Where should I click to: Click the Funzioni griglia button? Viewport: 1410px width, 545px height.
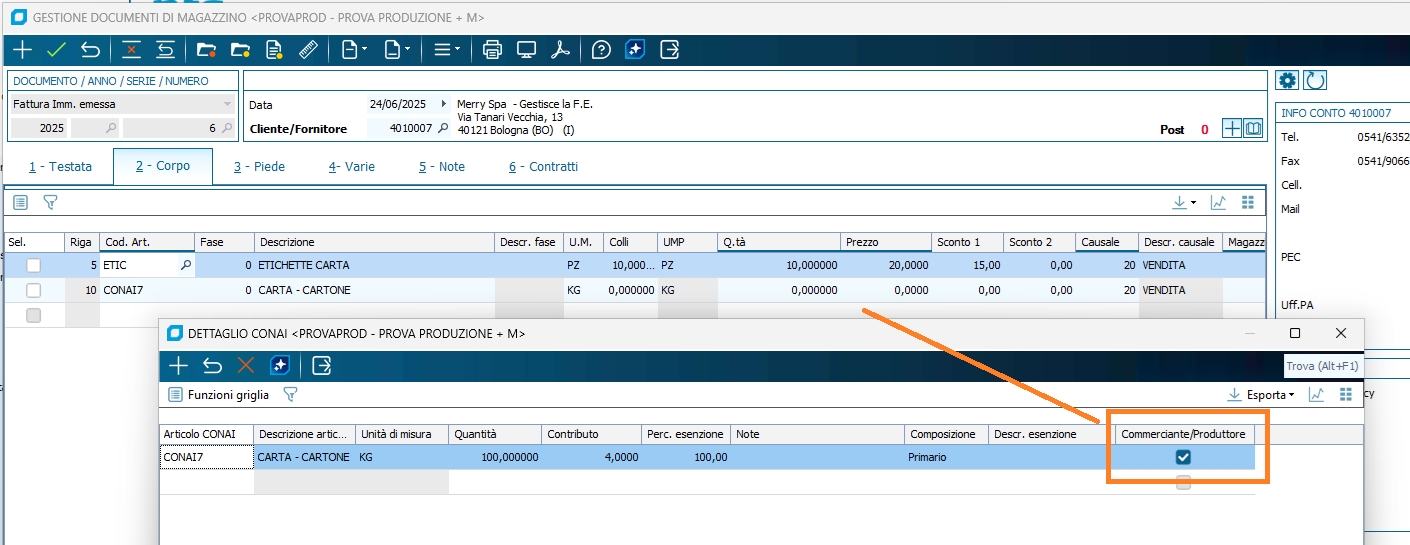pos(219,395)
